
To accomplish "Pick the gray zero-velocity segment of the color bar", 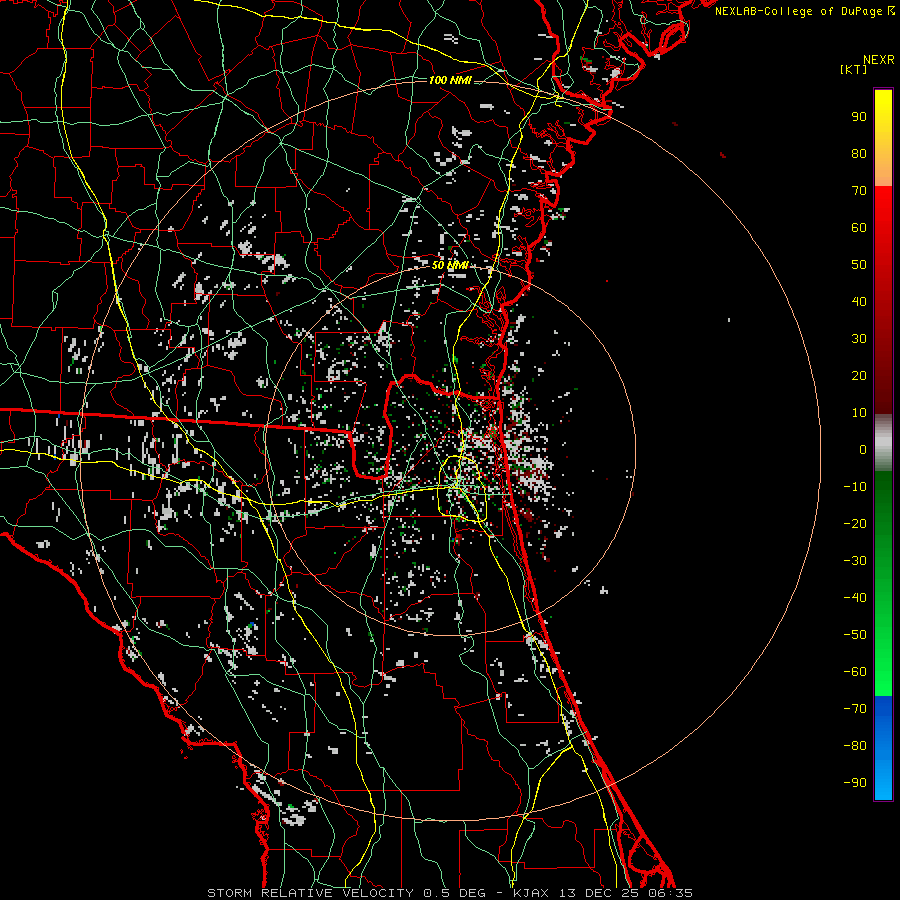I will coord(883,443).
